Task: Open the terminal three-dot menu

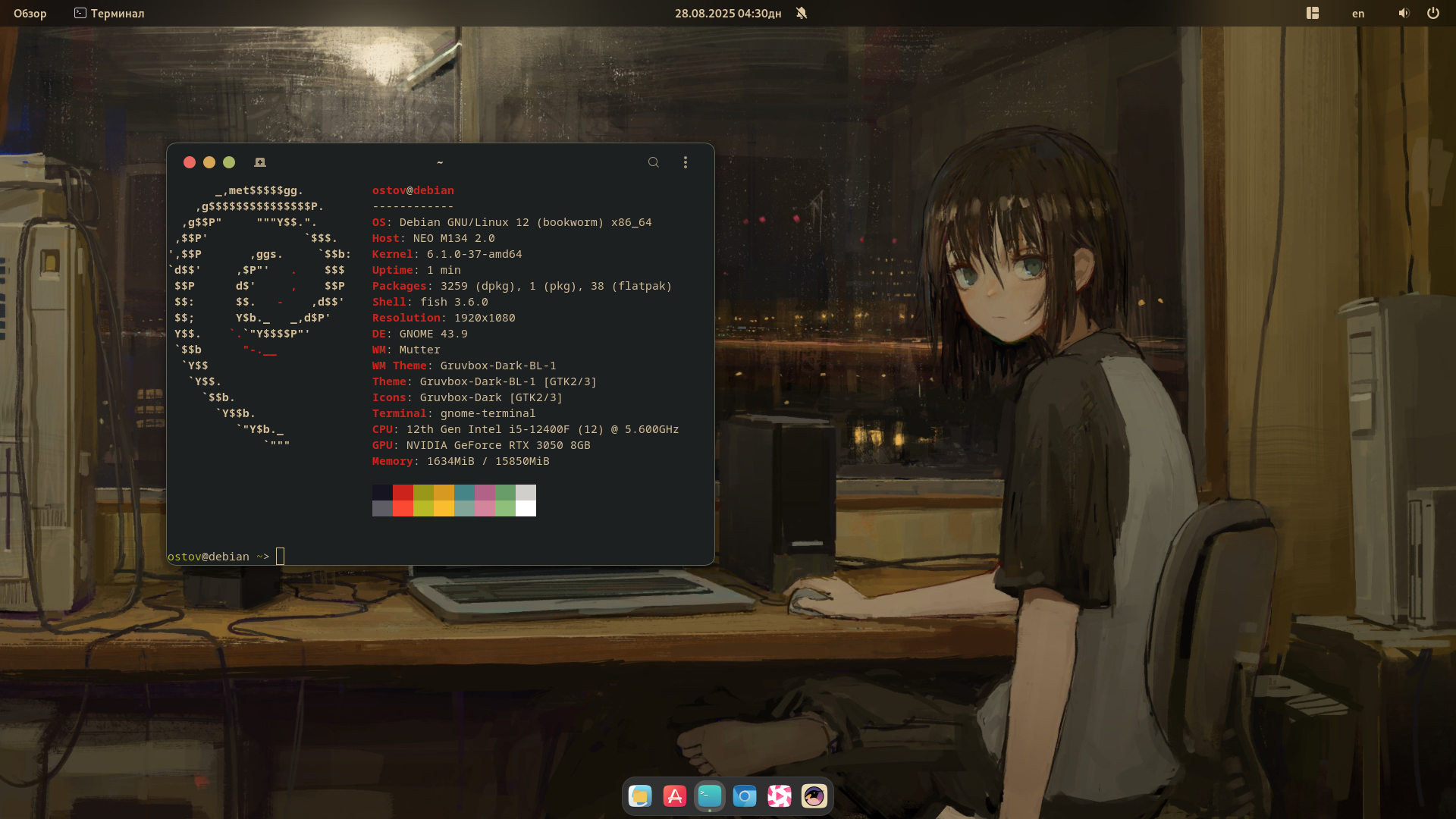Action: pos(686,162)
